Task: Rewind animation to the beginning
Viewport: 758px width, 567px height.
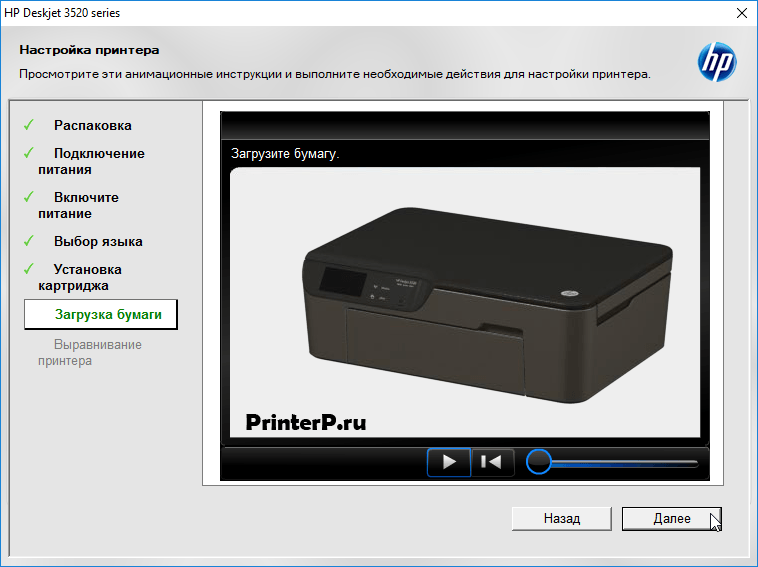Action: 492,463
